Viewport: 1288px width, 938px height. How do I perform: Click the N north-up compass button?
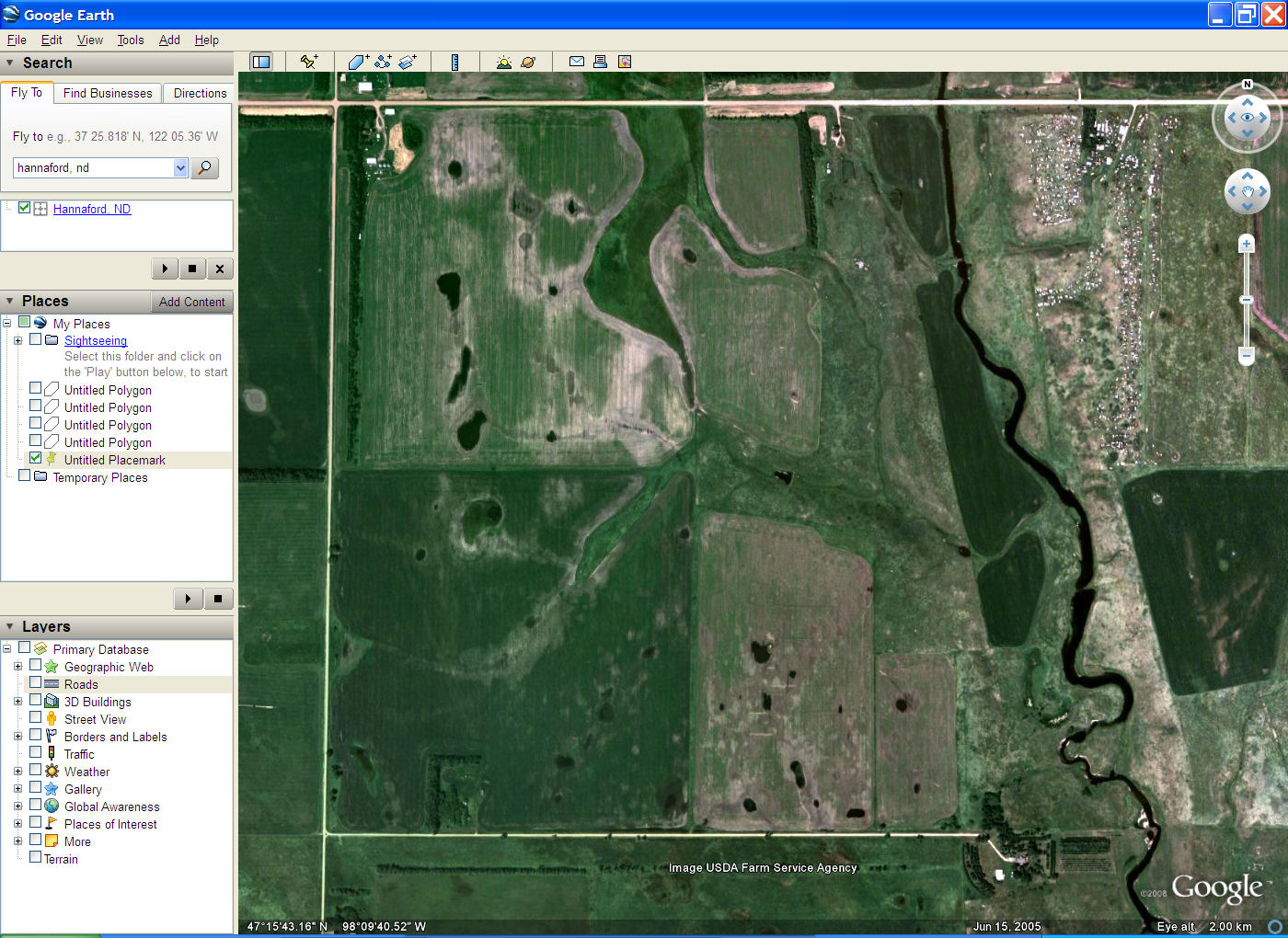point(1248,85)
